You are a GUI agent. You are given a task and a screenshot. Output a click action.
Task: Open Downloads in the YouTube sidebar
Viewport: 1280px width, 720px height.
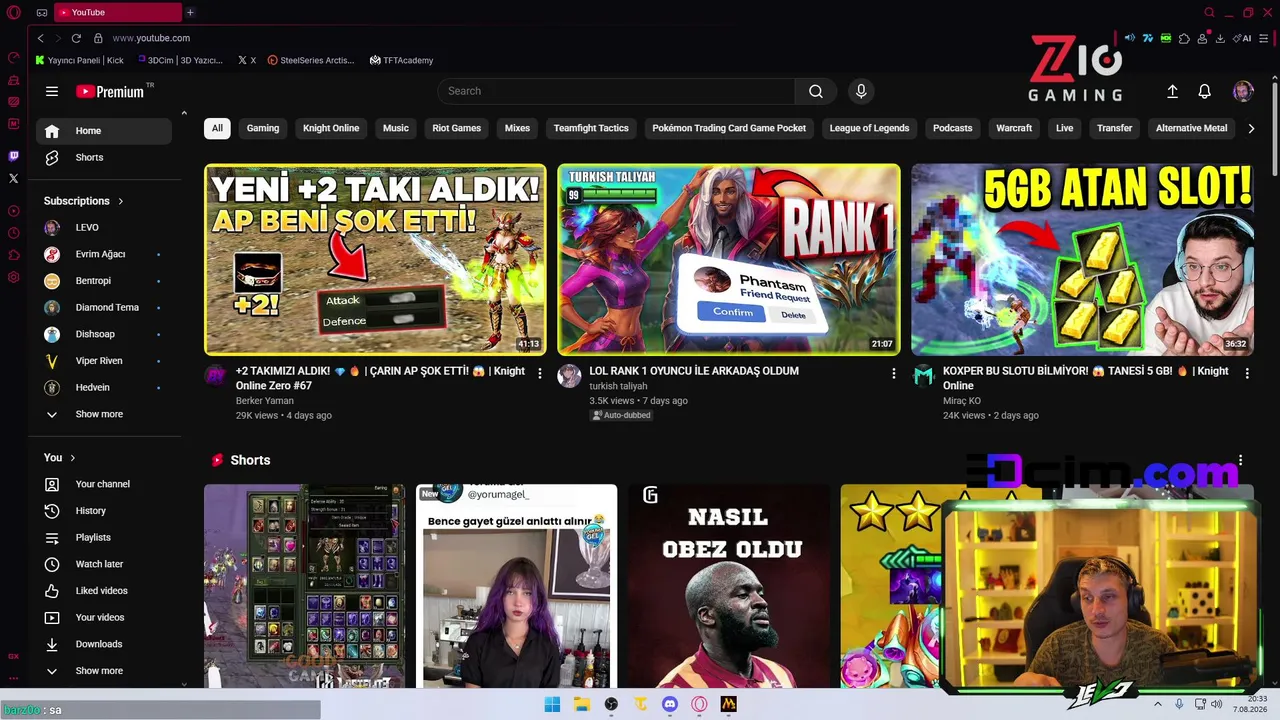point(104,644)
